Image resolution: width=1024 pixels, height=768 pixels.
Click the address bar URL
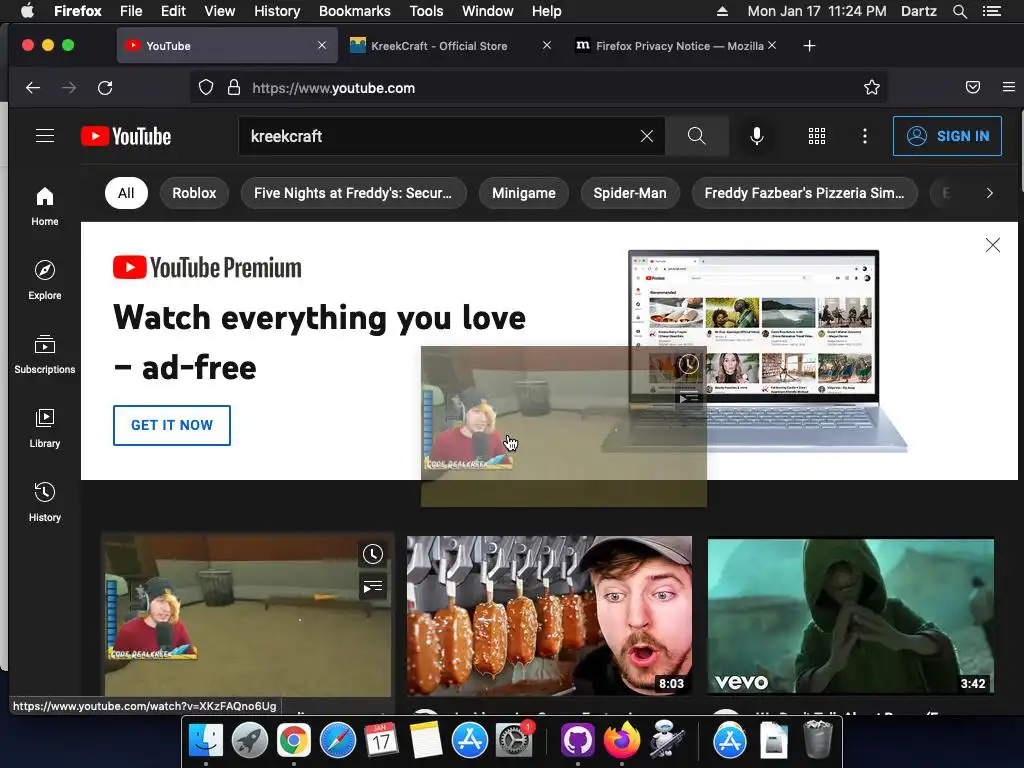click(333, 88)
